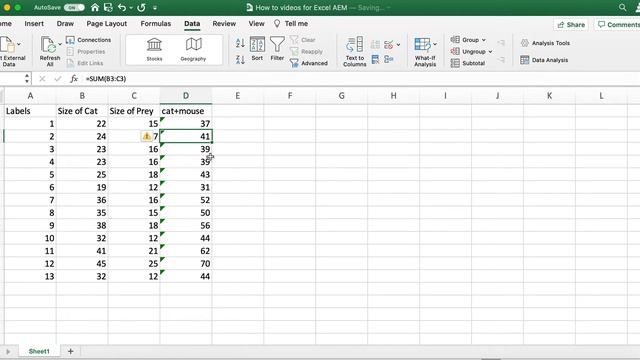Select the 'Size of Prey' header cell
This screenshot has height=360, width=640.
click(x=134, y=111)
